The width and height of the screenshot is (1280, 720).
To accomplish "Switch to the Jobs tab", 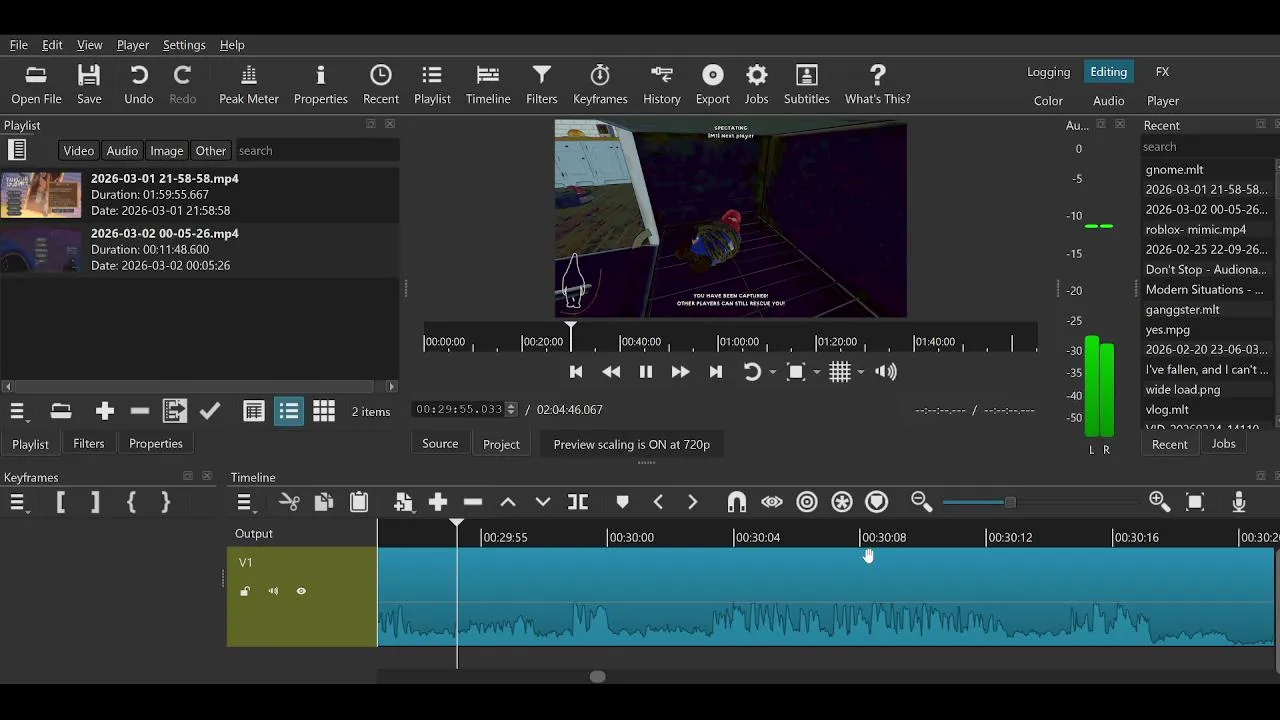I will 1223,444.
